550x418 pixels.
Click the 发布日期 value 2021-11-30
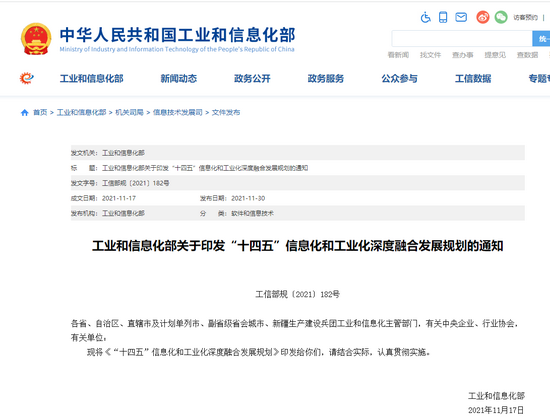point(248,198)
